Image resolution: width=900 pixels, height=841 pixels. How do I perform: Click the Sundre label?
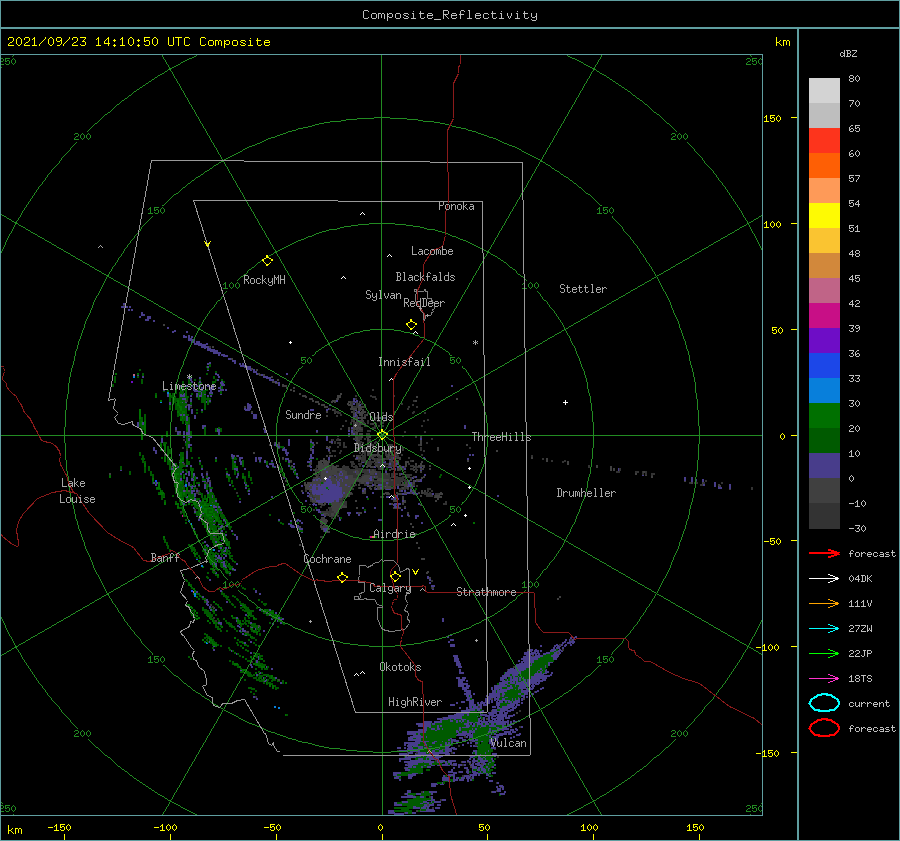pyautogui.click(x=303, y=414)
